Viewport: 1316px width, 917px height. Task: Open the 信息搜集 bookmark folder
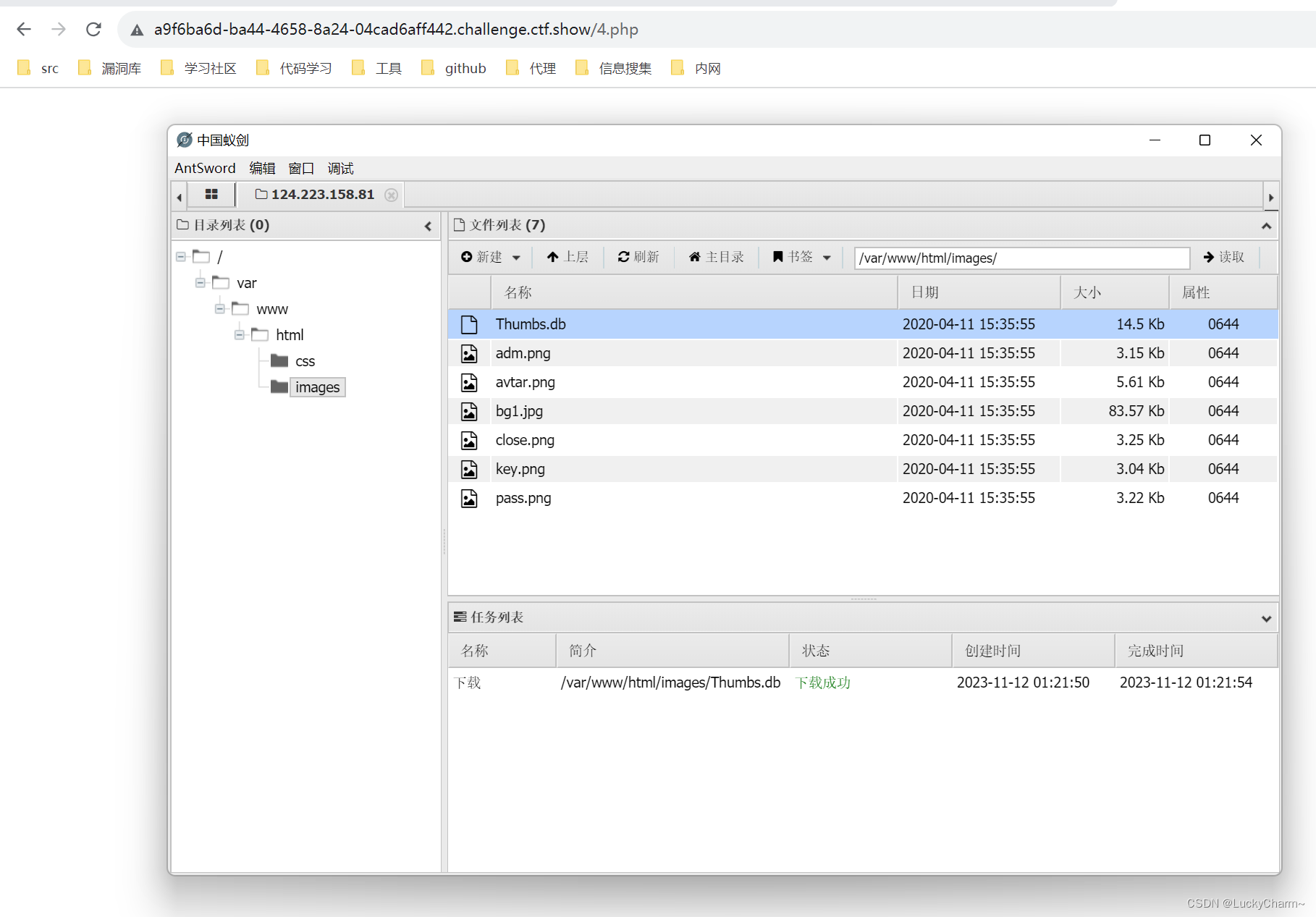pos(613,68)
